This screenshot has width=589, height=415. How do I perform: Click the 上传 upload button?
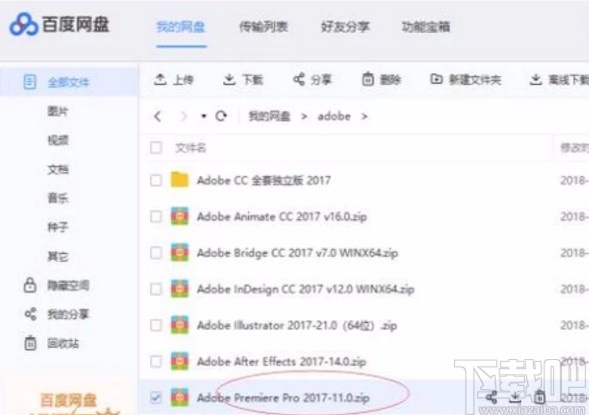point(174,80)
